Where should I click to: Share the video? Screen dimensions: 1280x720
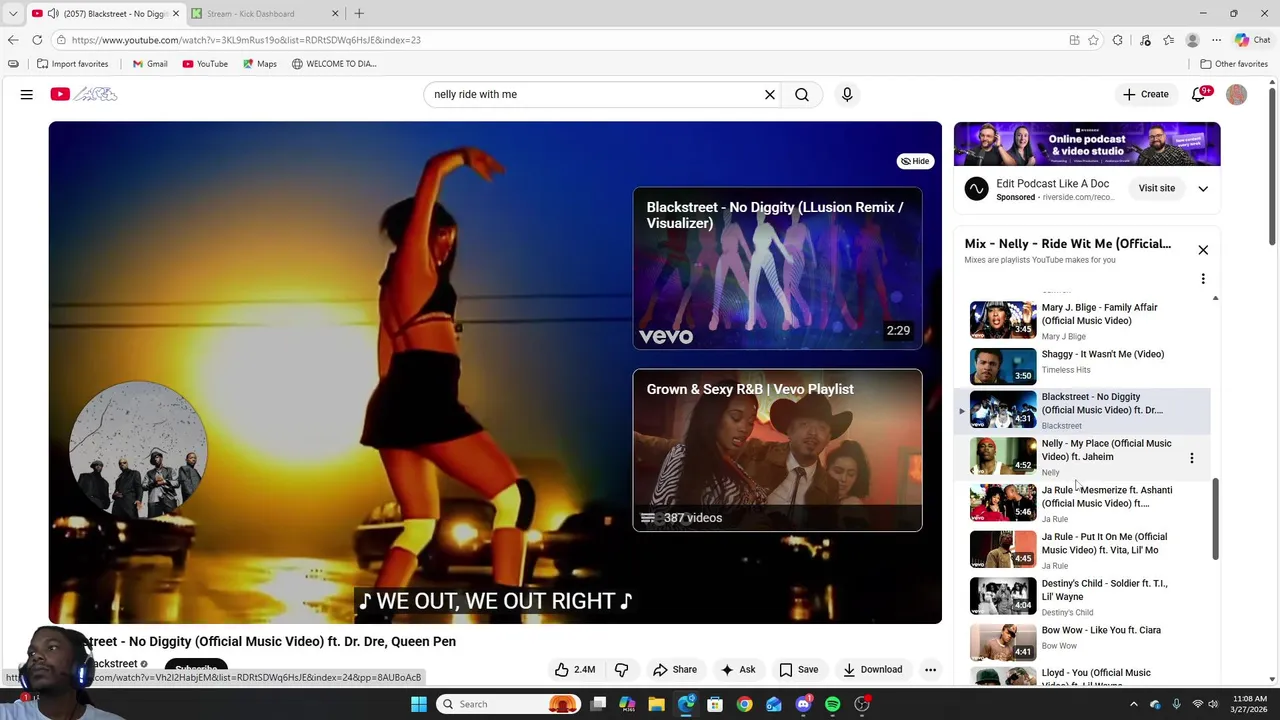point(675,670)
